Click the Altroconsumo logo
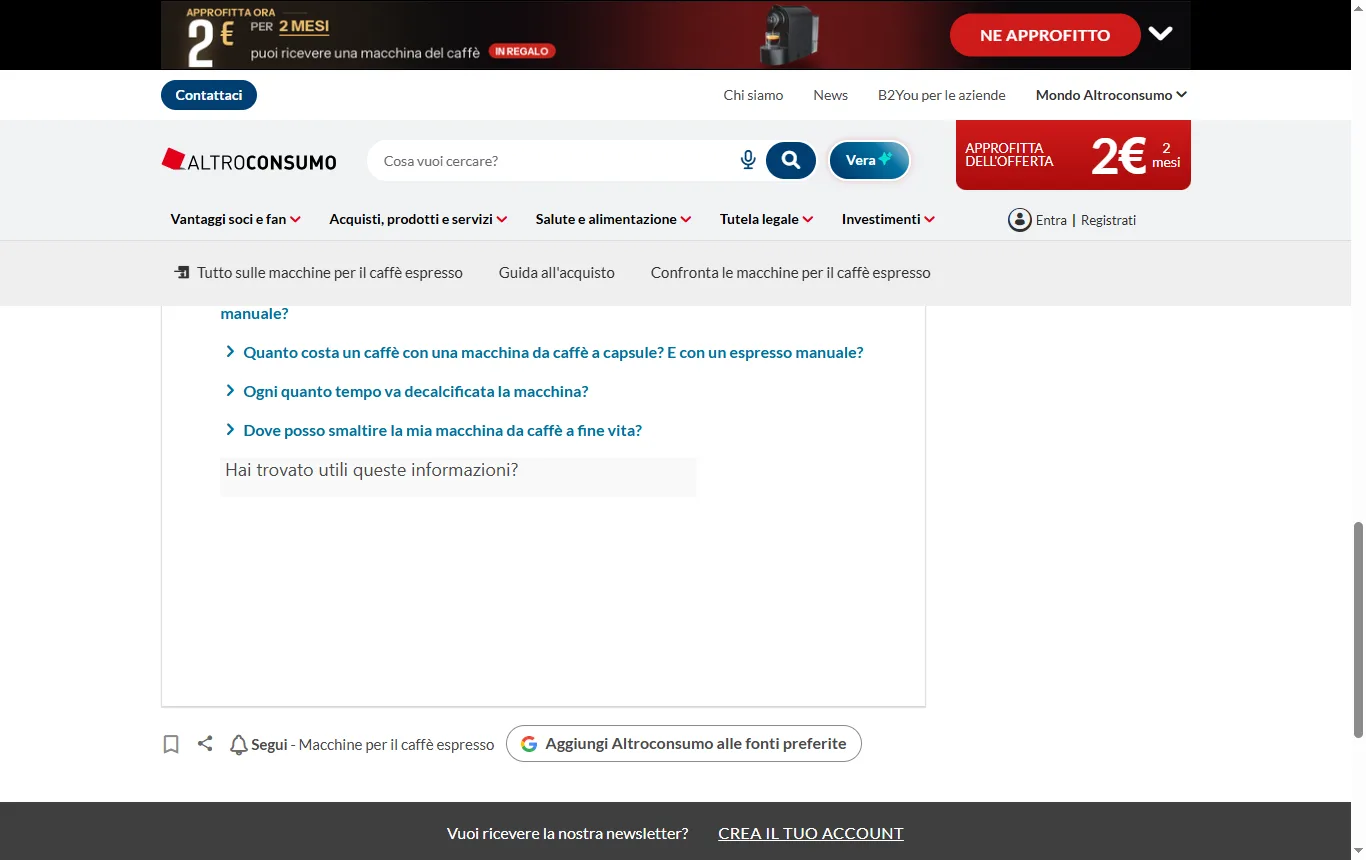This screenshot has width=1366, height=860. (x=249, y=160)
